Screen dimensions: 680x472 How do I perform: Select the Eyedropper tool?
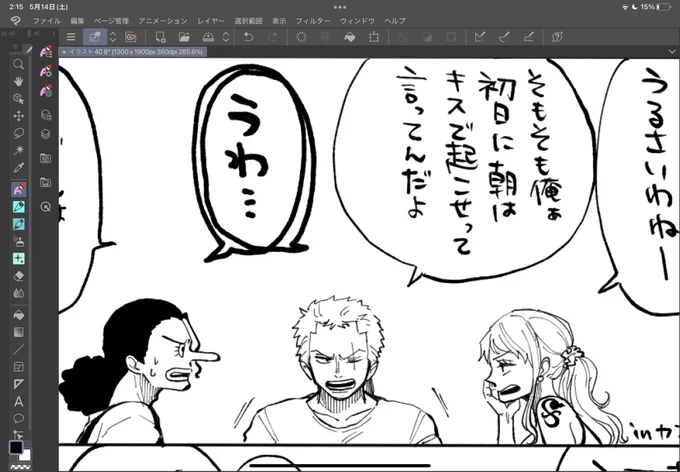pyautogui.click(x=18, y=167)
